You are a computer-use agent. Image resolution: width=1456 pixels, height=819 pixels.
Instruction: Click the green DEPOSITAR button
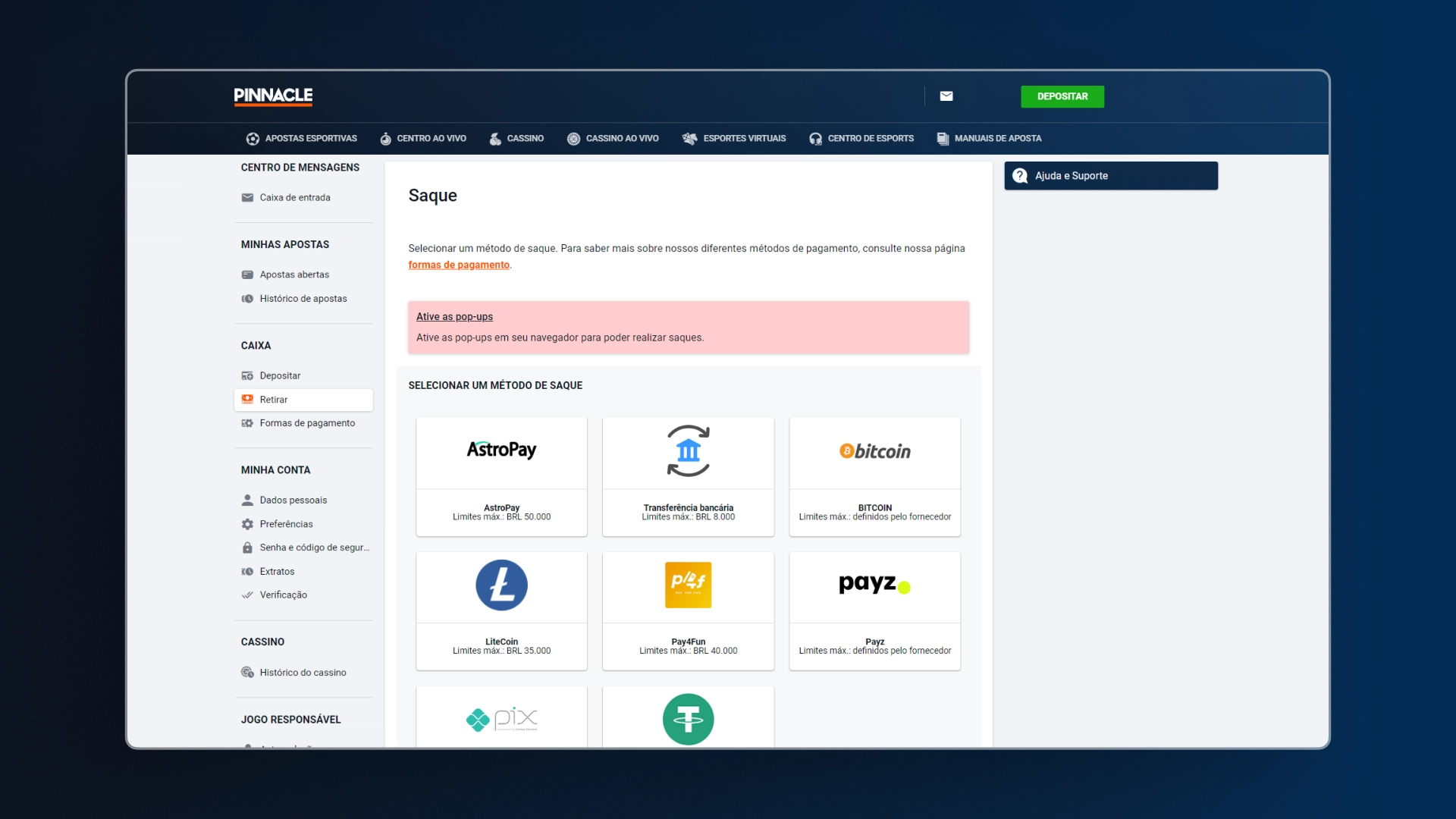click(x=1062, y=96)
